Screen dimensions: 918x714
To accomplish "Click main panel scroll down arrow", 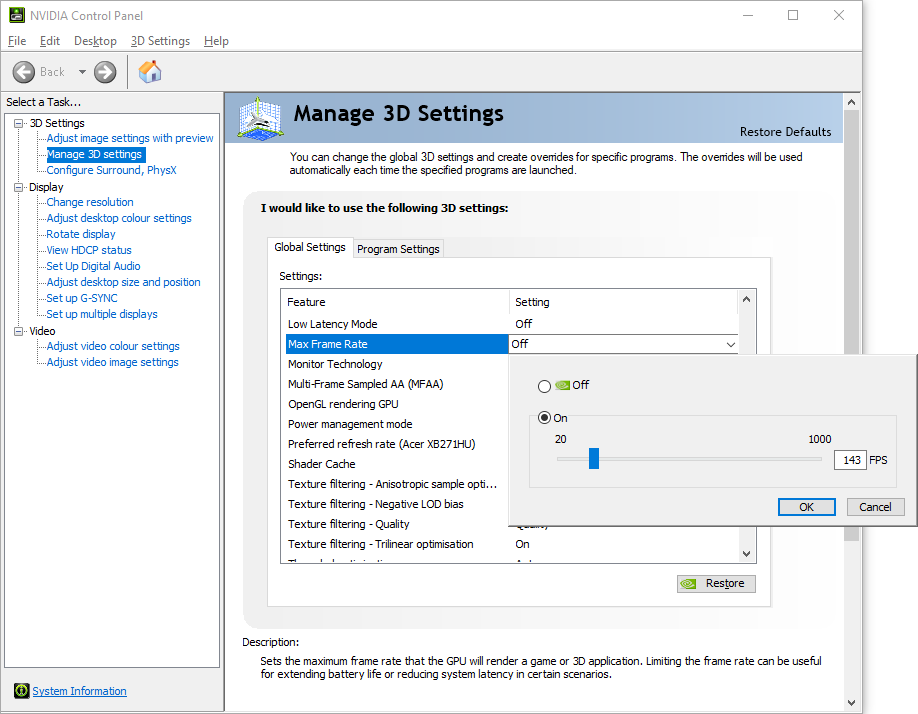I will click(851, 702).
